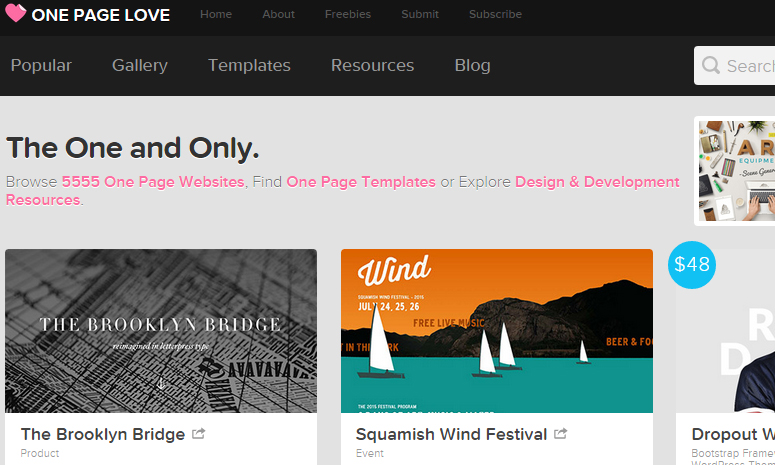775x465 pixels.
Task: Click The One and Only heading
Action: [132, 148]
